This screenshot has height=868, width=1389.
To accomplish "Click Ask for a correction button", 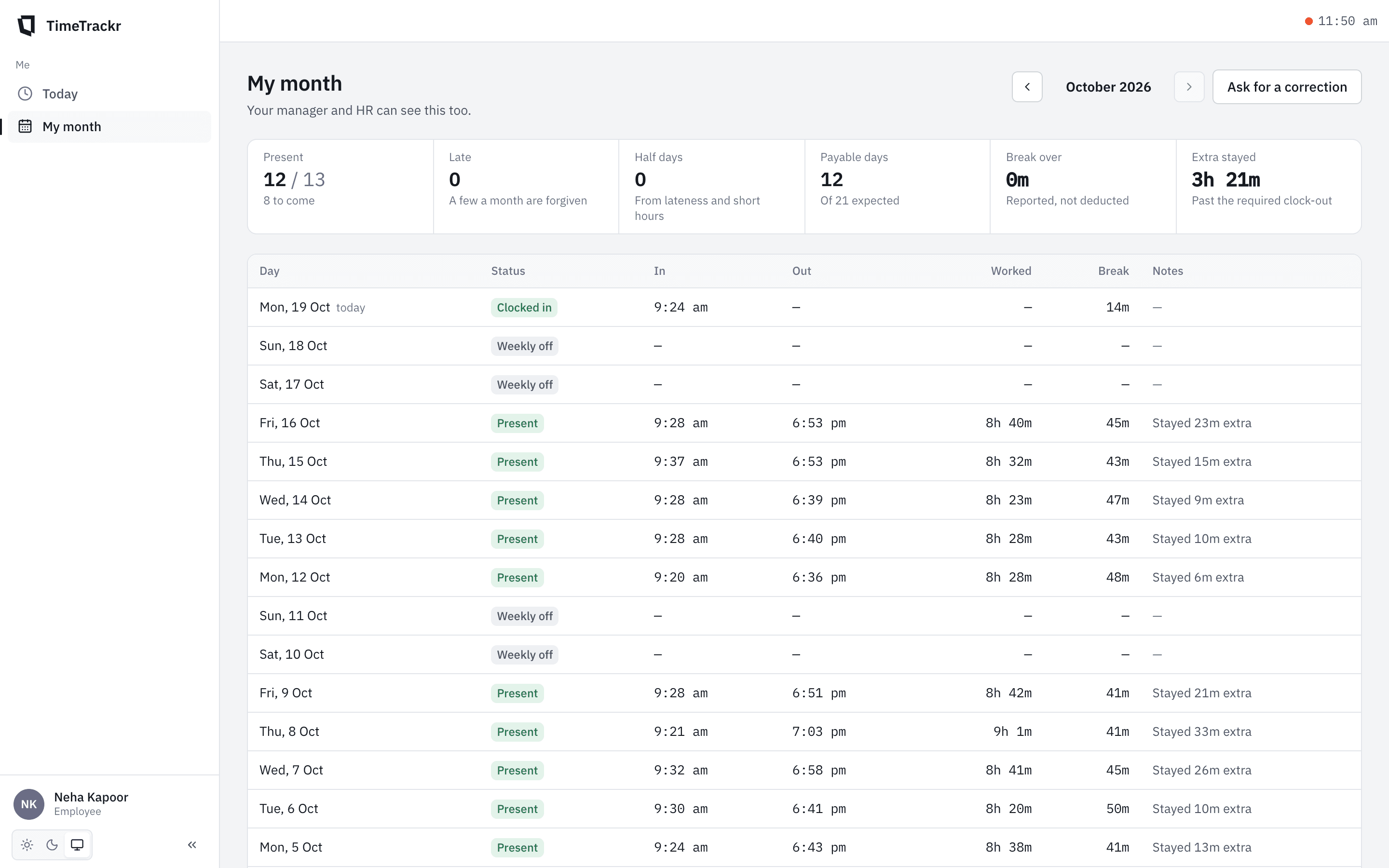I will tap(1286, 87).
